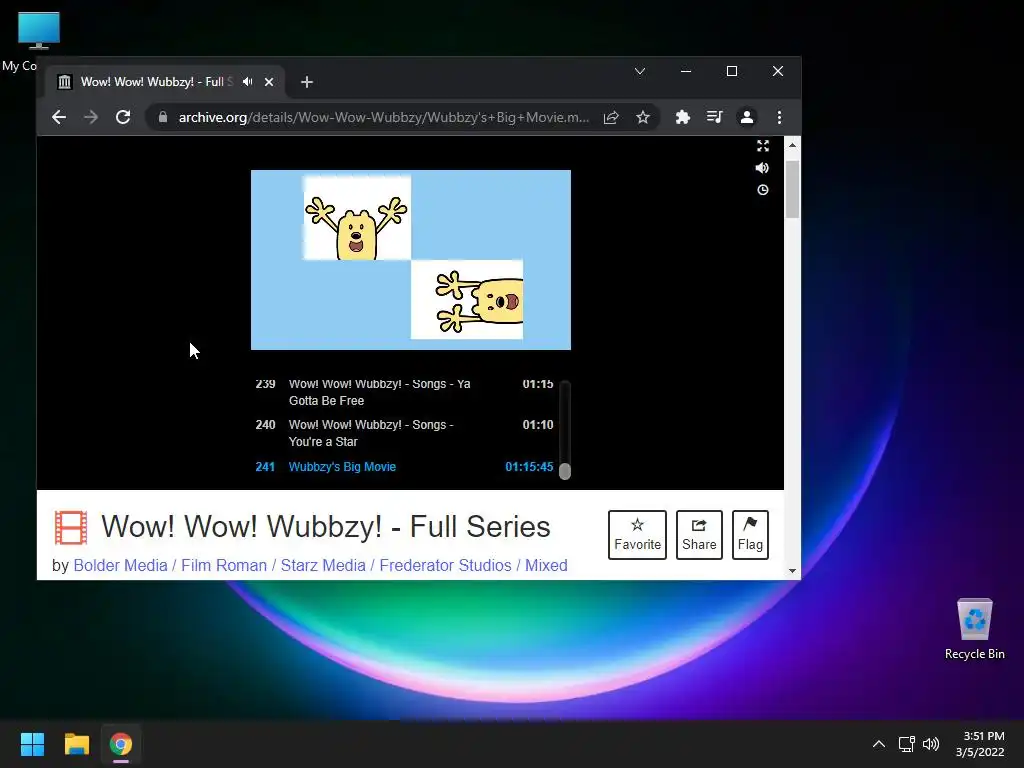
Task: Show hidden tray icons chevron
Action: 879,744
